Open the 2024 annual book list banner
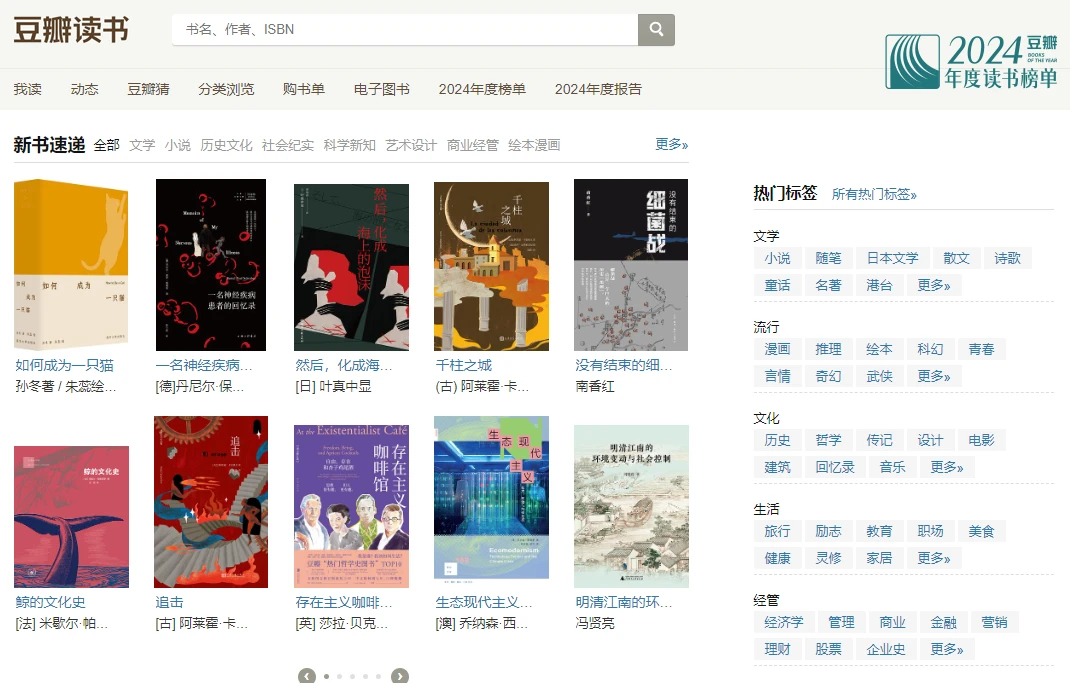This screenshot has width=1070, height=683. coord(971,61)
